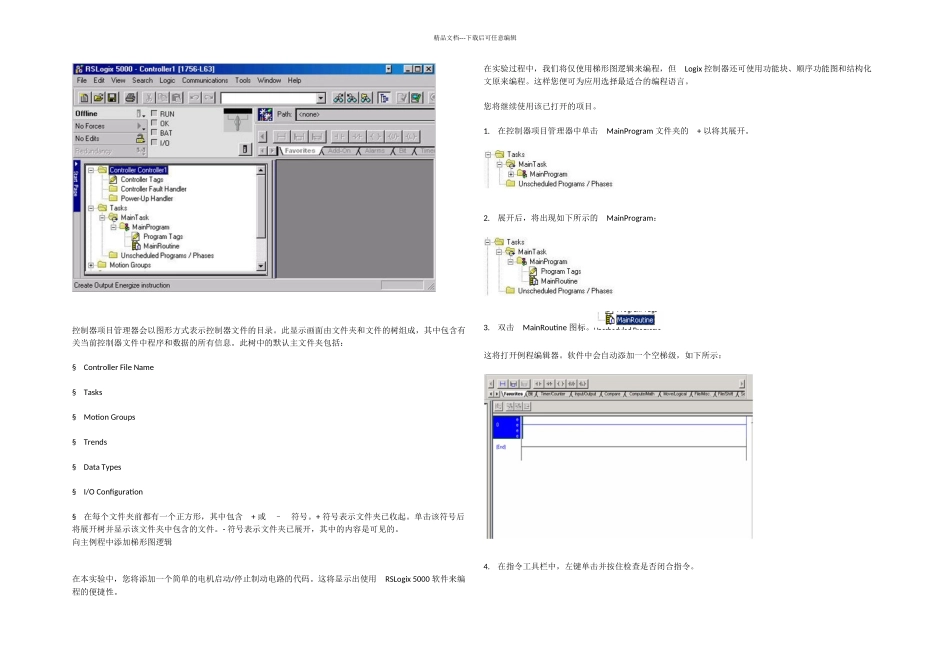Toggle the OK indicator checkbox

(154, 122)
